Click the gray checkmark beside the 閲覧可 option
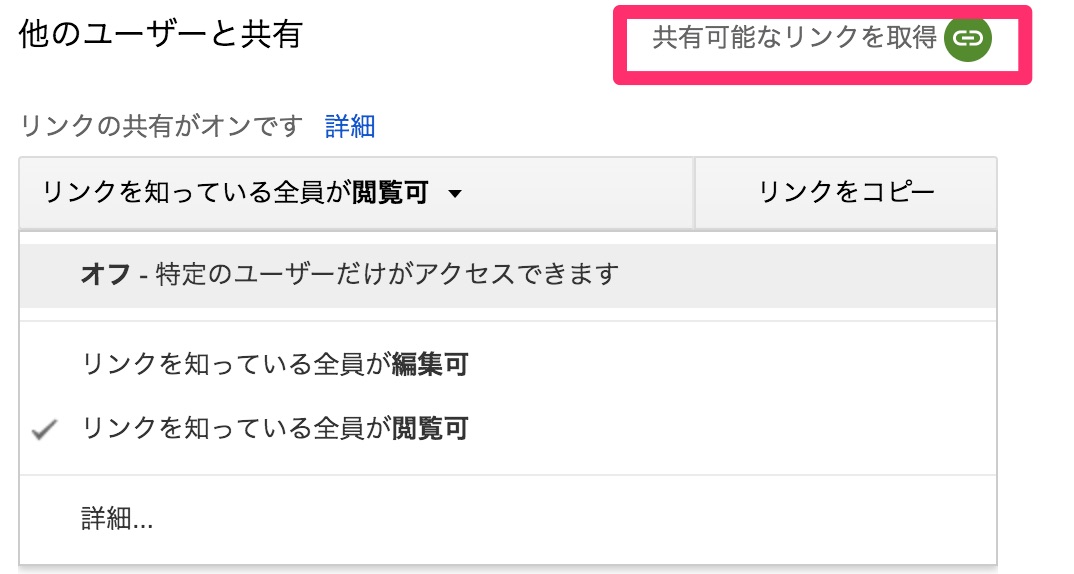Image resolution: width=1074 pixels, height=574 pixels. pyautogui.click(x=44, y=430)
